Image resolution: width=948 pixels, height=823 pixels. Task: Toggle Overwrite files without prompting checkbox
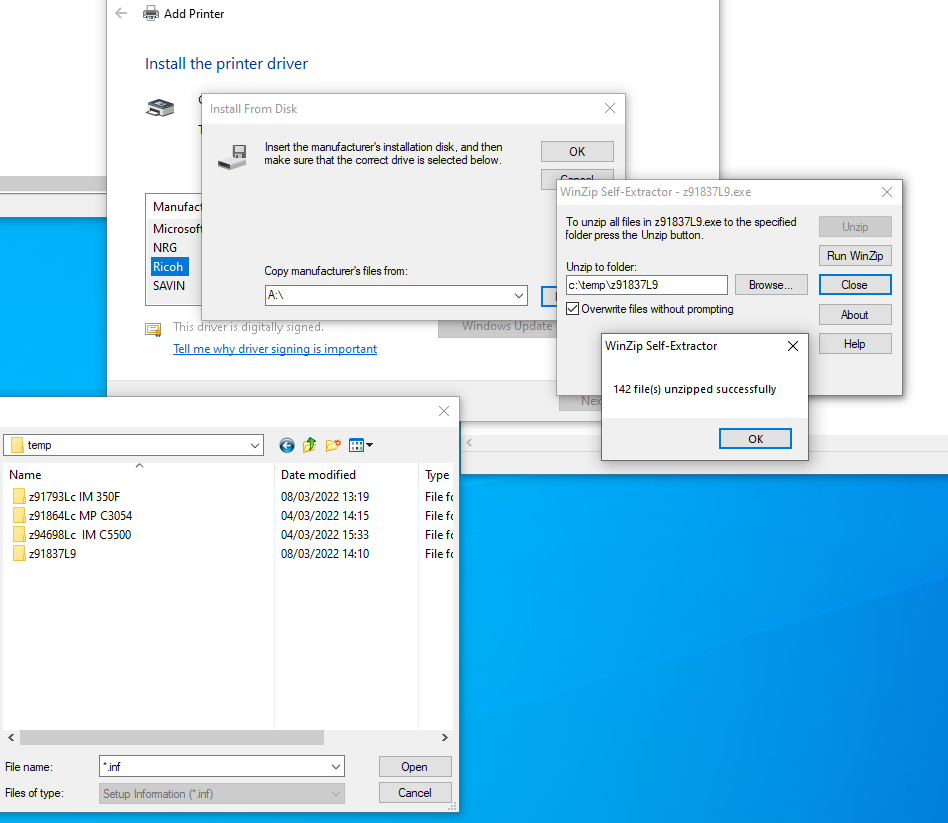[x=573, y=310]
